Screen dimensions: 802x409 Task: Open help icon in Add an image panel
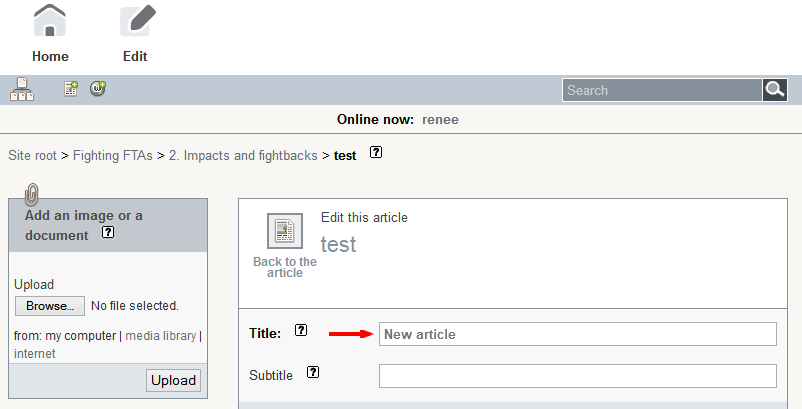pos(108,233)
